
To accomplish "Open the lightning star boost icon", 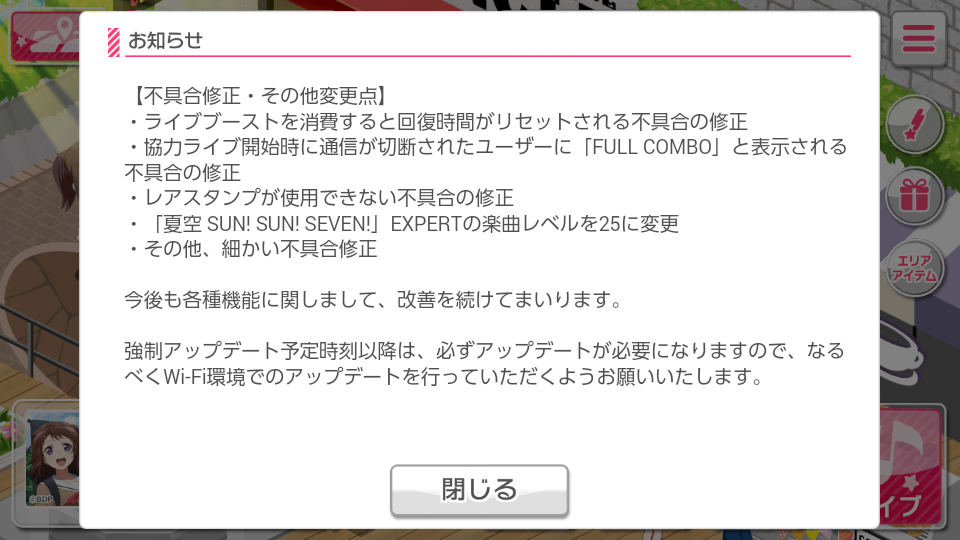I will [914, 124].
